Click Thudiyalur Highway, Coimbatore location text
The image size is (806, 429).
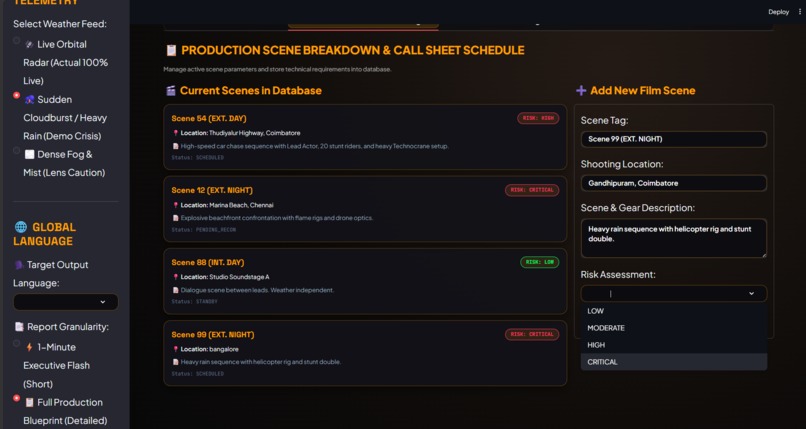[254, 133]
